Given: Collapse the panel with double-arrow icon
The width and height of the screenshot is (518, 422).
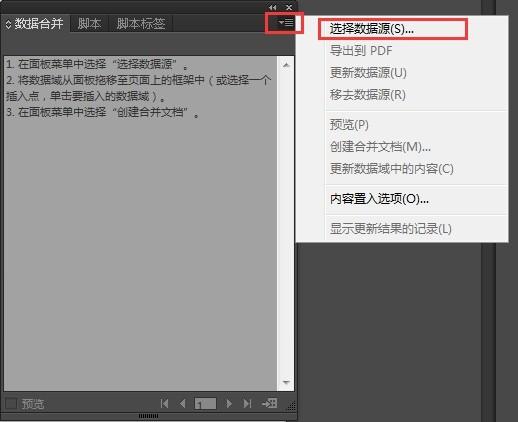Looking at the screenshot, I should (272, 7).
